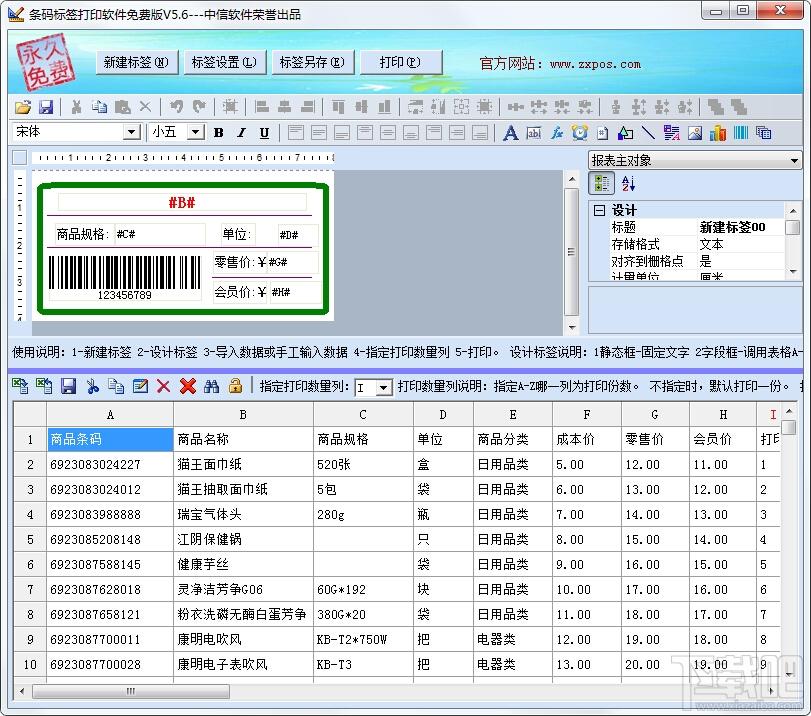Switch to categorized property view
This screenshot has width=811, height=716.
pyautogui.click(x=602, y=183)
